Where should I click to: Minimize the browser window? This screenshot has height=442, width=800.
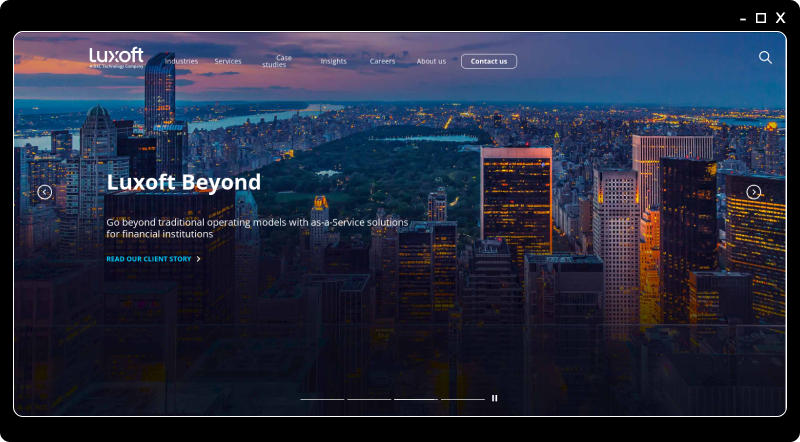click(743, 18)
